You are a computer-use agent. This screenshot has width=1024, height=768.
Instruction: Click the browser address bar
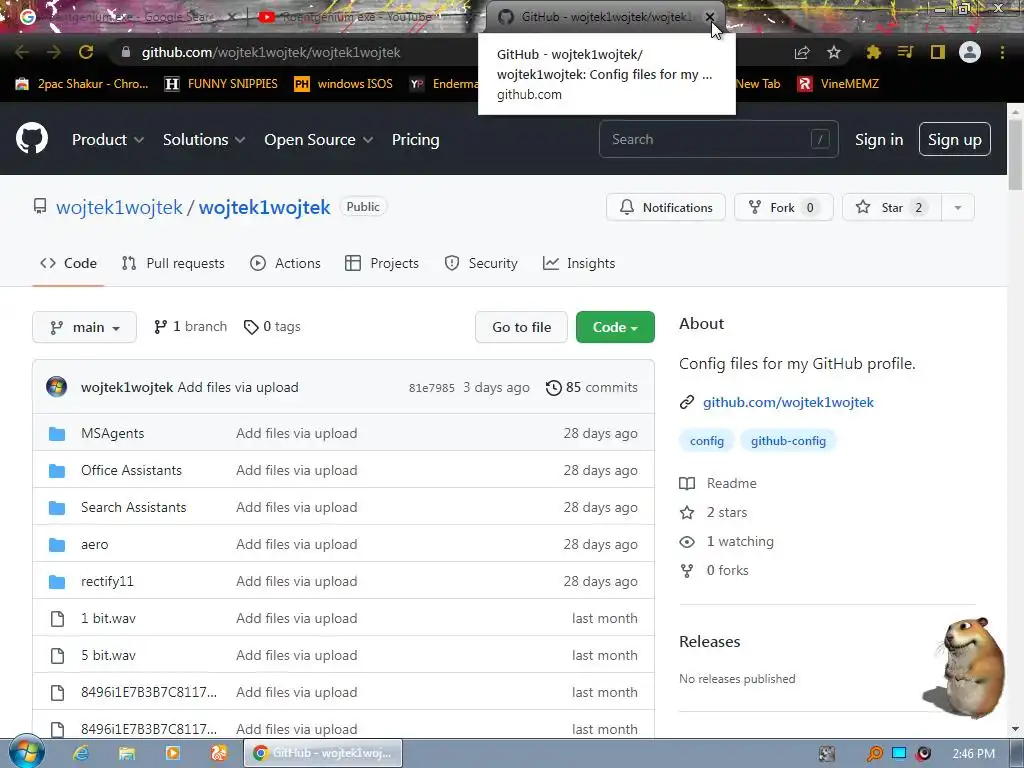[x=451, y=52]
